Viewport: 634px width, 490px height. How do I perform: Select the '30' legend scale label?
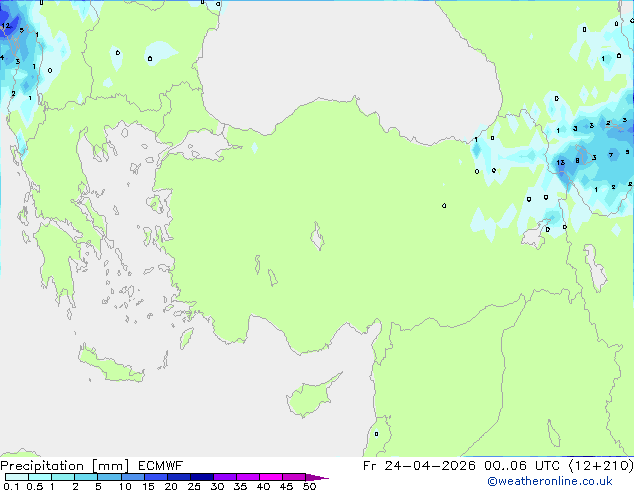217,486
